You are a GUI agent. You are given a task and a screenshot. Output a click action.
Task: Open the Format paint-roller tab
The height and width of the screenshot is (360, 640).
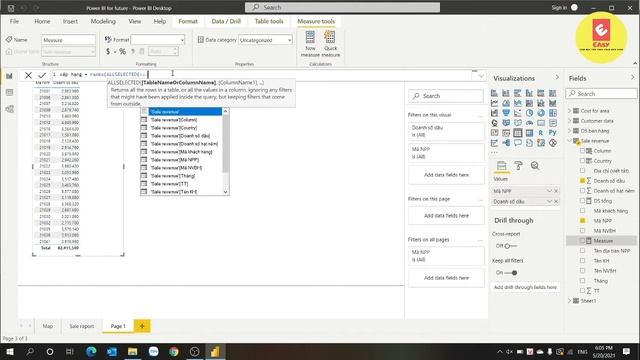(518, 166)
